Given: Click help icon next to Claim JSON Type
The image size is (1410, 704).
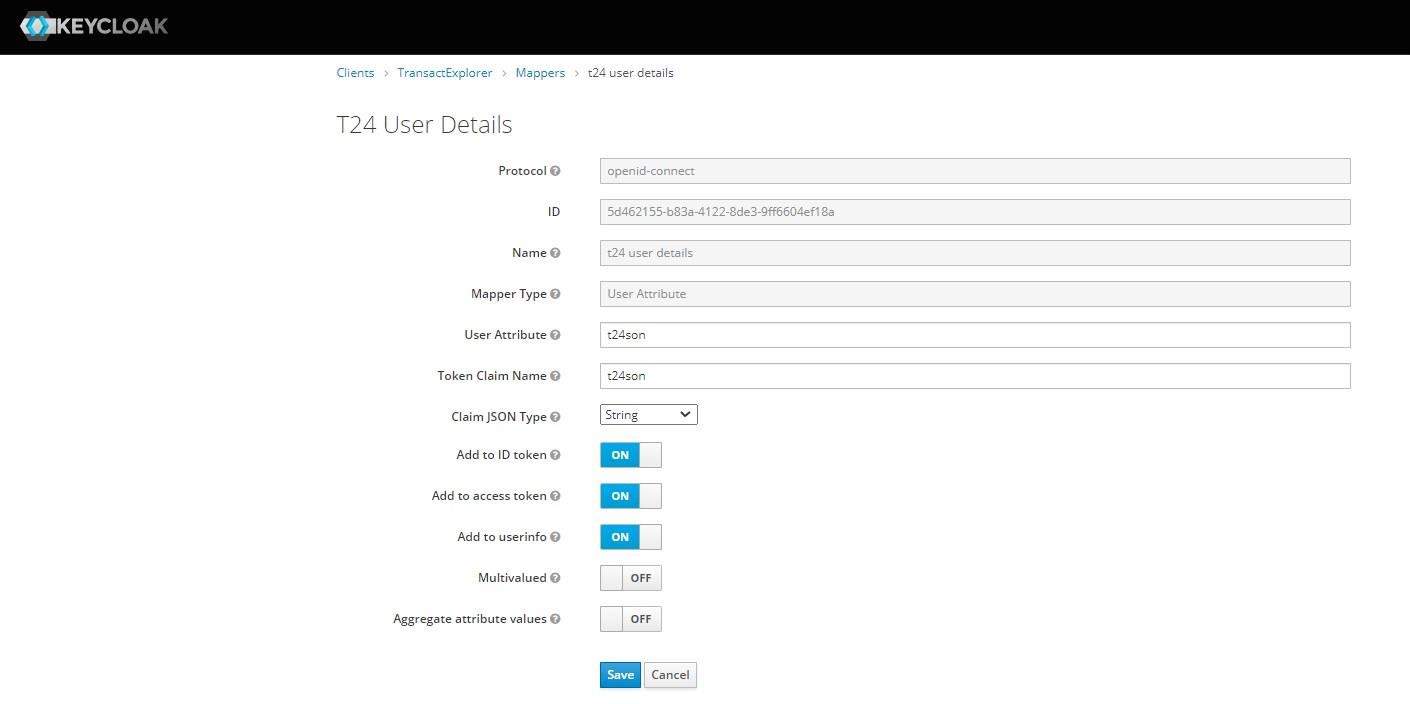Looking at the screenshot, I should coord(555,417).
